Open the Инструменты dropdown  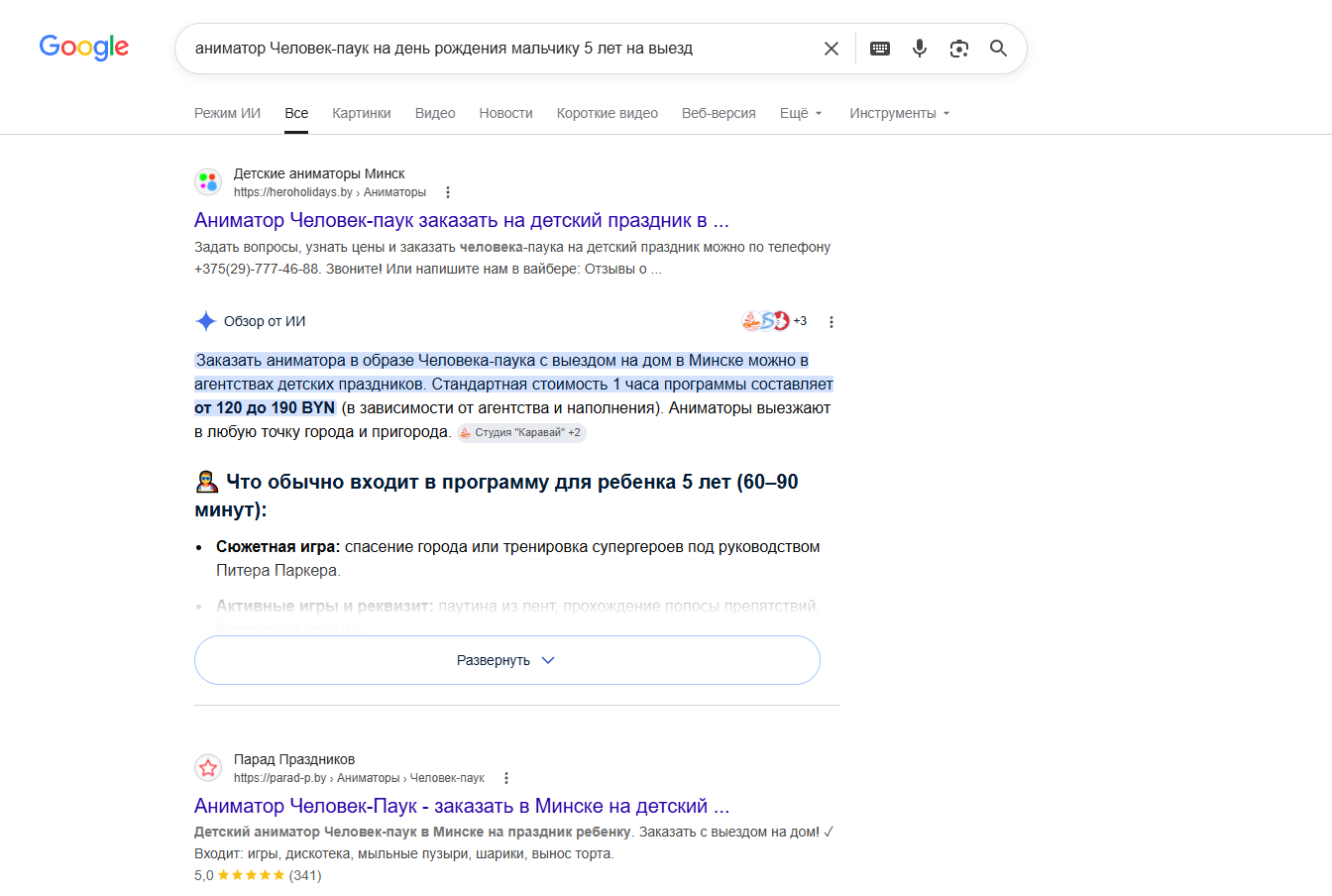point(900,113)
